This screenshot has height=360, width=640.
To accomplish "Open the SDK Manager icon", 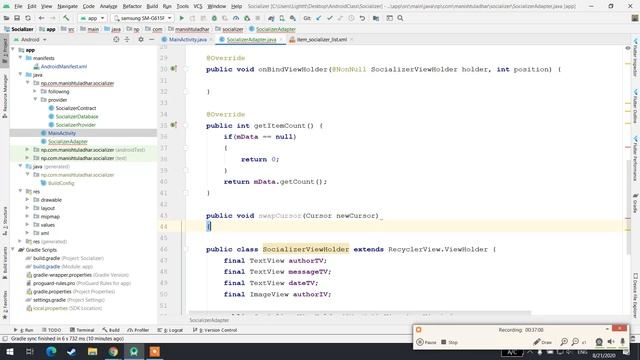I will pos(293,18).
